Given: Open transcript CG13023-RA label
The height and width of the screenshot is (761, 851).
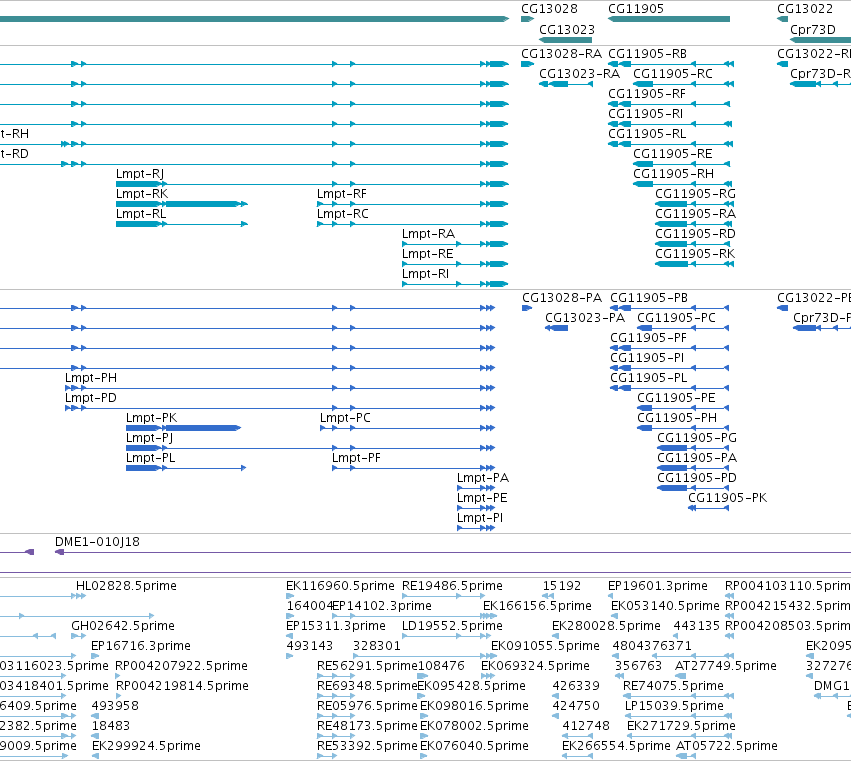Looking at the screenshot, I should [579, 74].
